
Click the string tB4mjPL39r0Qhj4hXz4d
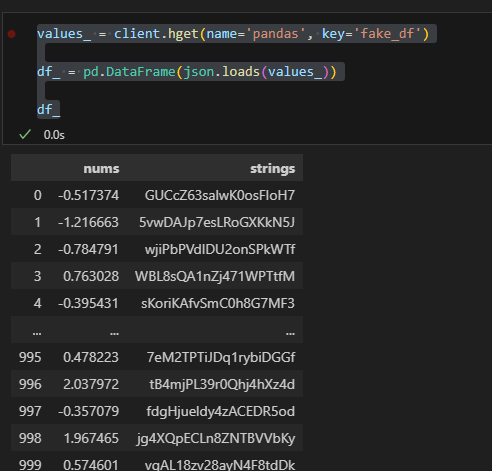222,384
